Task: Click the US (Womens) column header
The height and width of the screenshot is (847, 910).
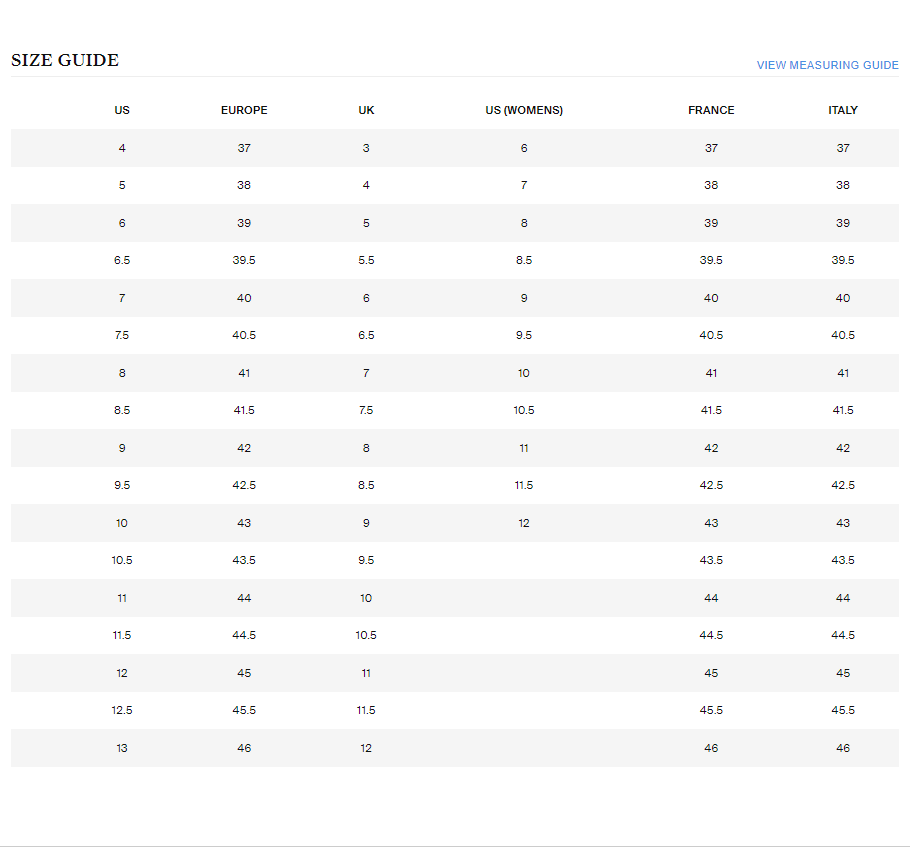Action: pyautogui.click(x=524, y=110)
